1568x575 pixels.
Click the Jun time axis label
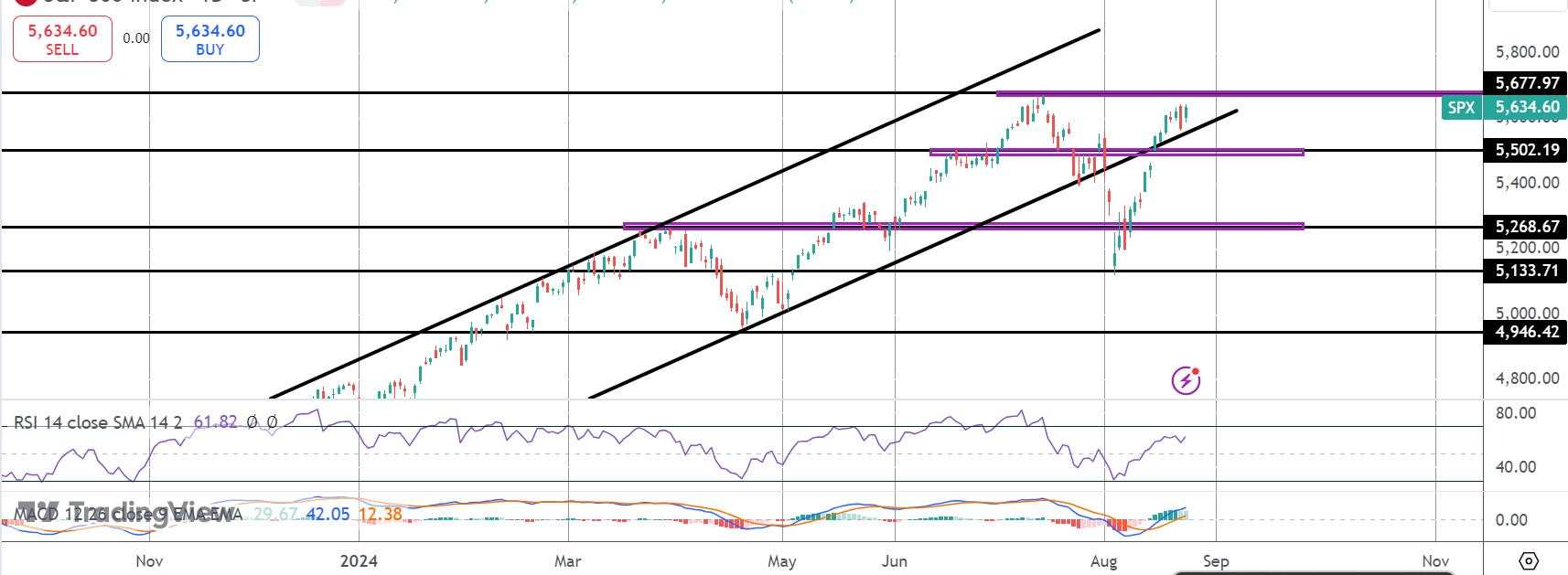point(894,561)
